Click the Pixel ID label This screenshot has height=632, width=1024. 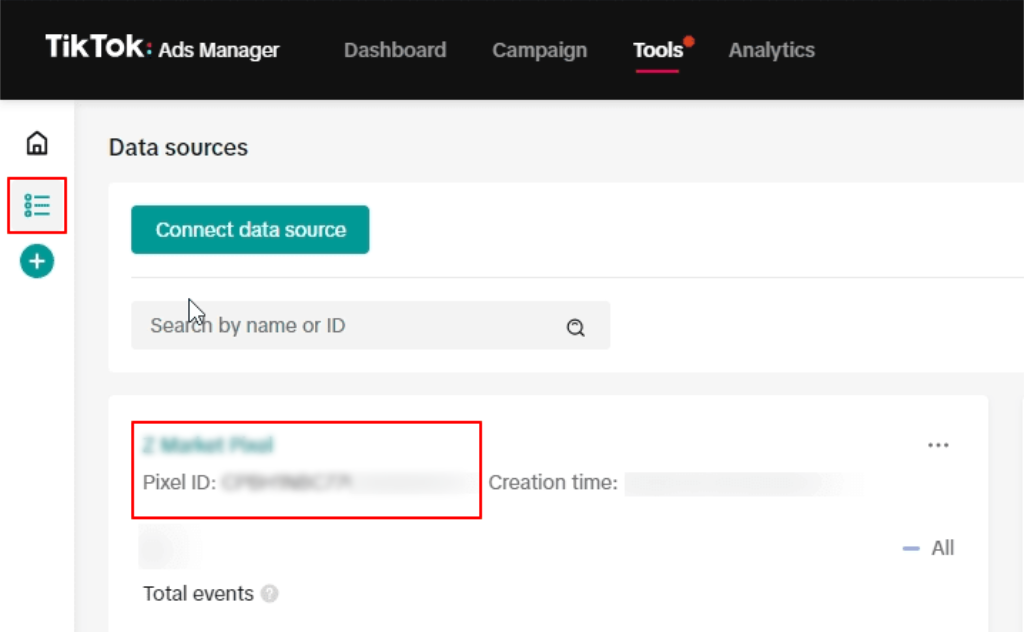click(179, 482)
